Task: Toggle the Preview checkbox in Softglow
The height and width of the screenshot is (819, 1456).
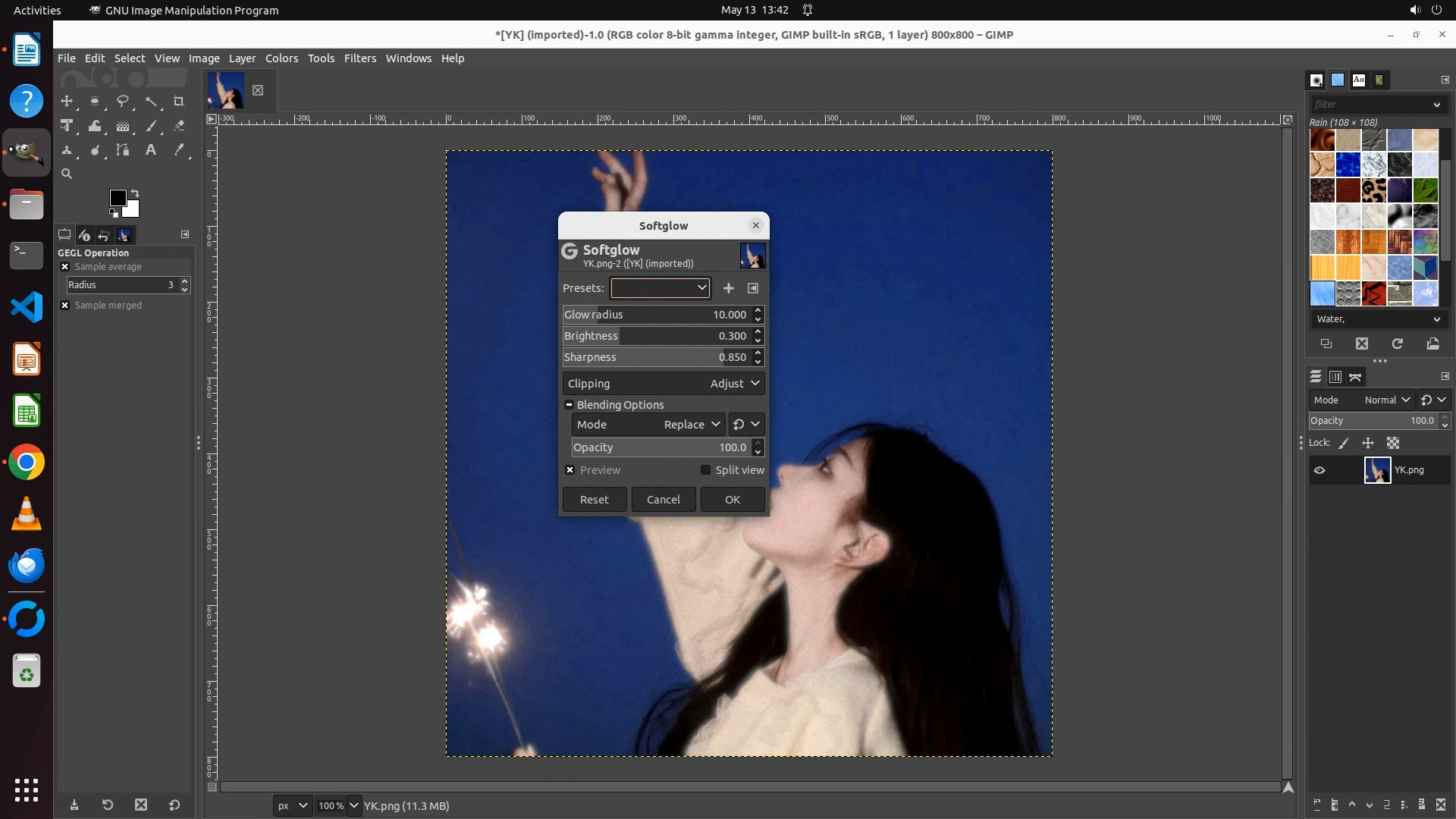Action: (x=570, y=470)
